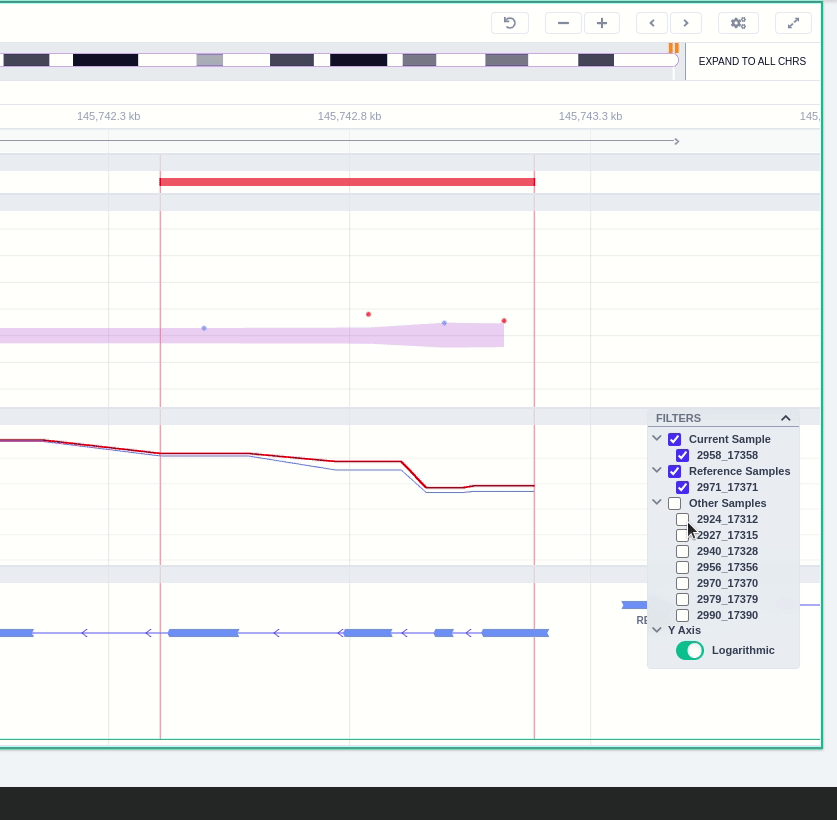Collapse the Current Sample group chevron
Viewport: 837px width, 820px height.
coord(657,438)
